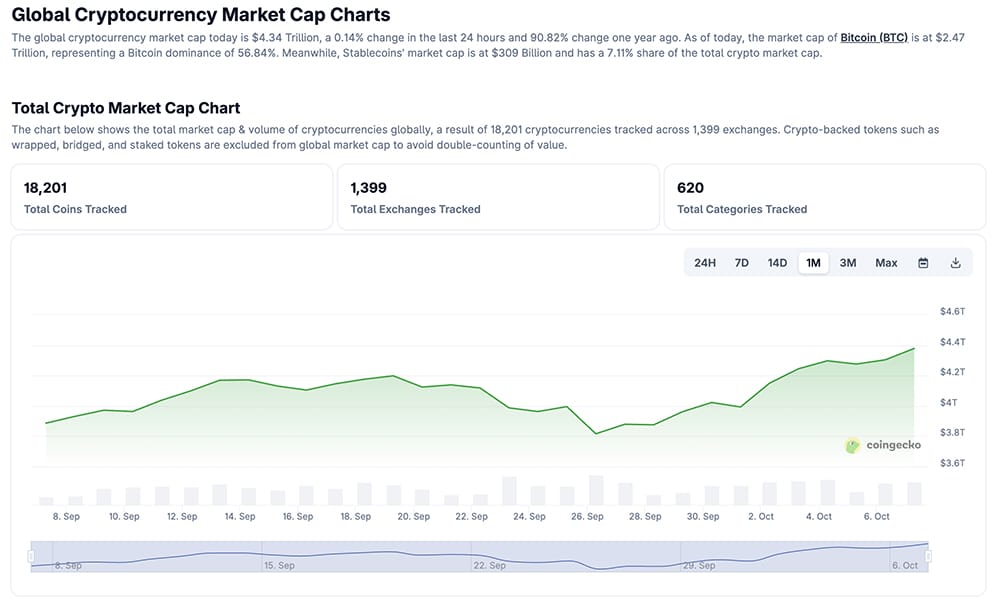The height and width of the screenshot is (610, 1000).
Task: Click the Total Crypto Market Cap Chart heading
Action: point(126,108)
